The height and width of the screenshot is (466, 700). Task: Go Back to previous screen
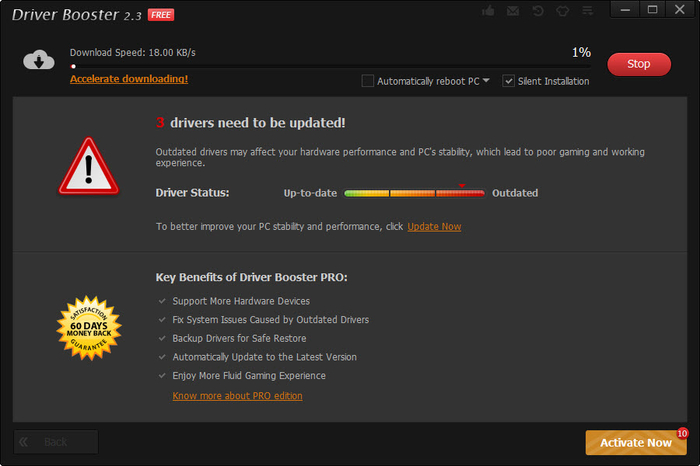click(56, 442)
